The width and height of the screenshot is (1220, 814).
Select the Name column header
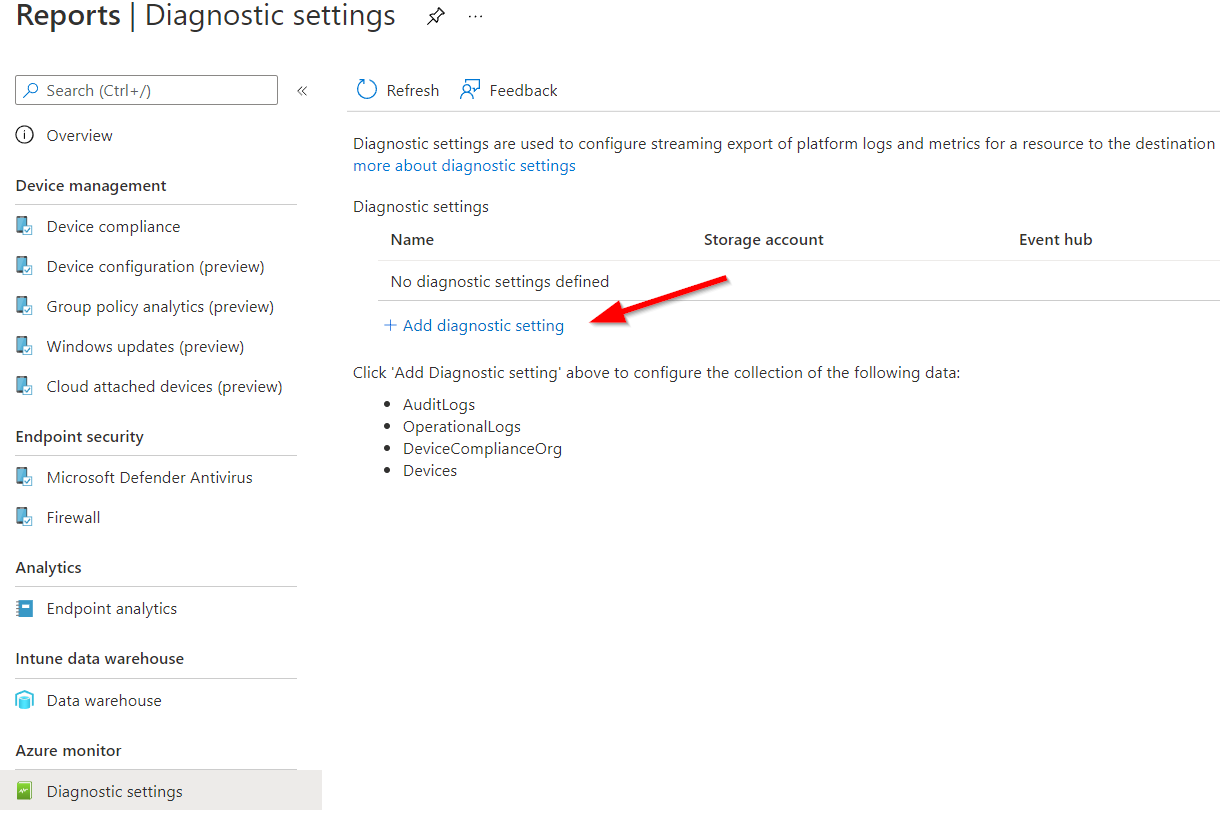click(413, 239)
